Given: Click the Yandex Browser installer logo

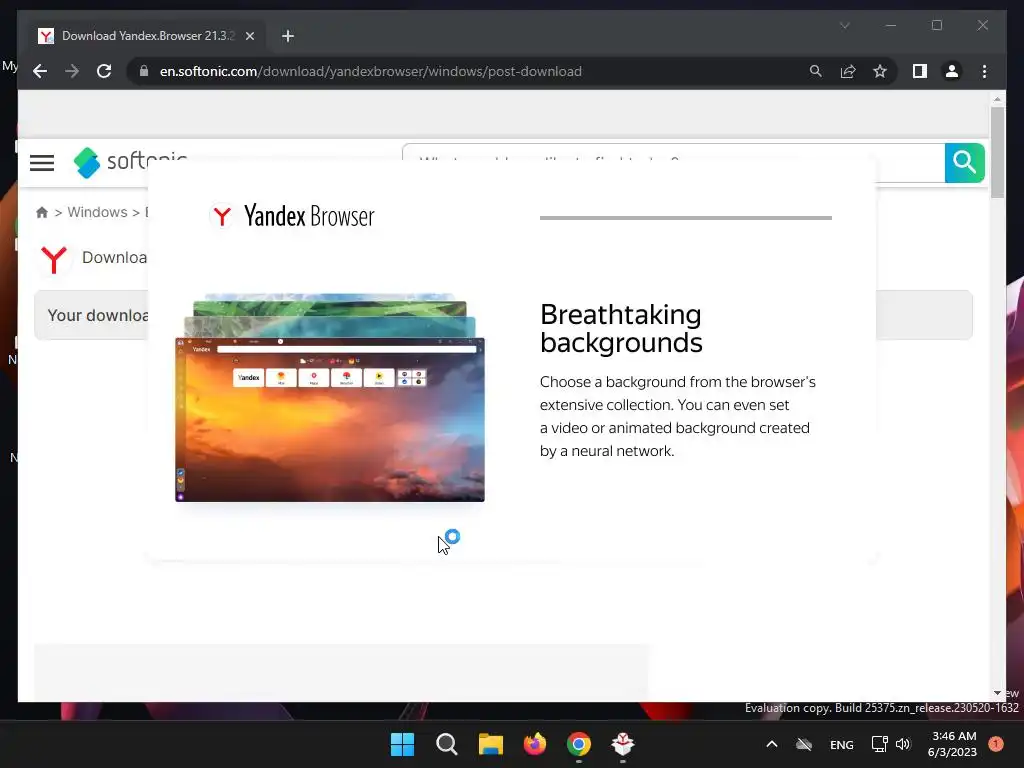Looking at the screenshot, I should pos(292,216).
